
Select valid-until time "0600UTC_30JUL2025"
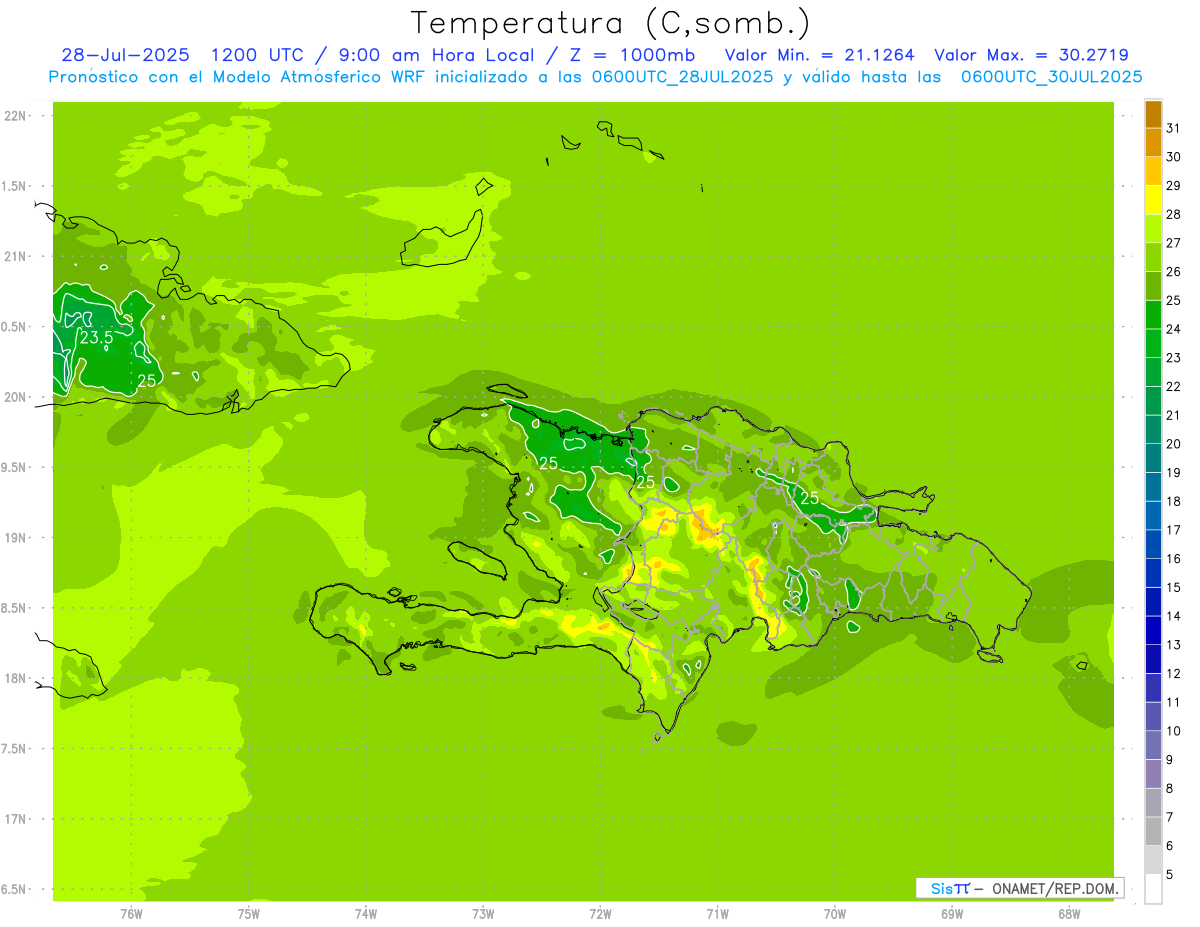pyautogui.click(x=1052, y=77)
